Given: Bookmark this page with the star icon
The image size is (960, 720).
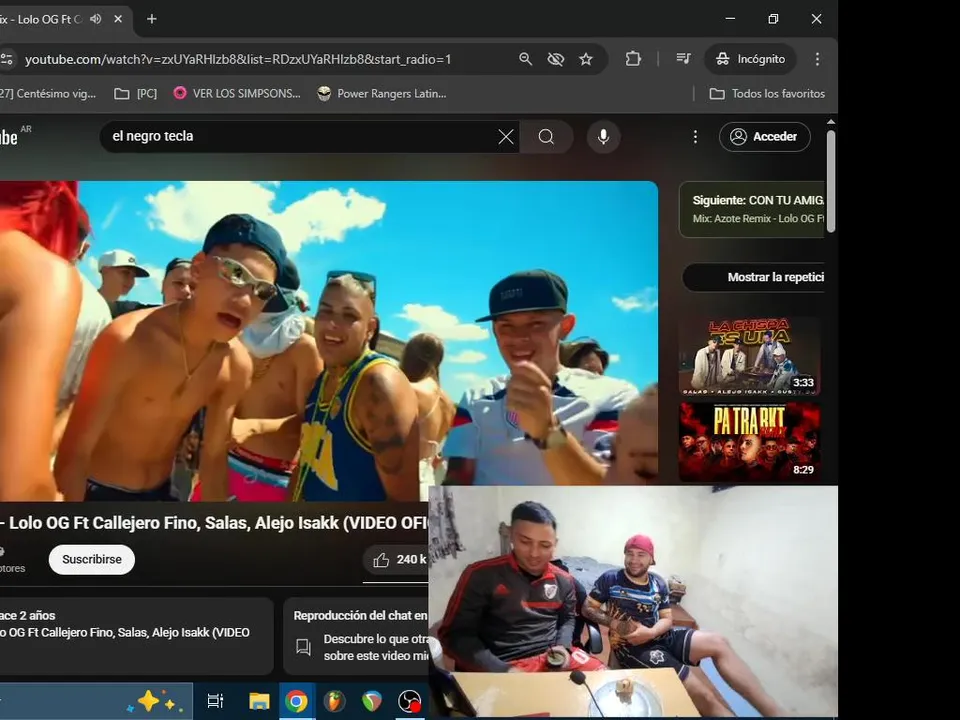Looking at the screenshot, I should click(x=586, y=59).
